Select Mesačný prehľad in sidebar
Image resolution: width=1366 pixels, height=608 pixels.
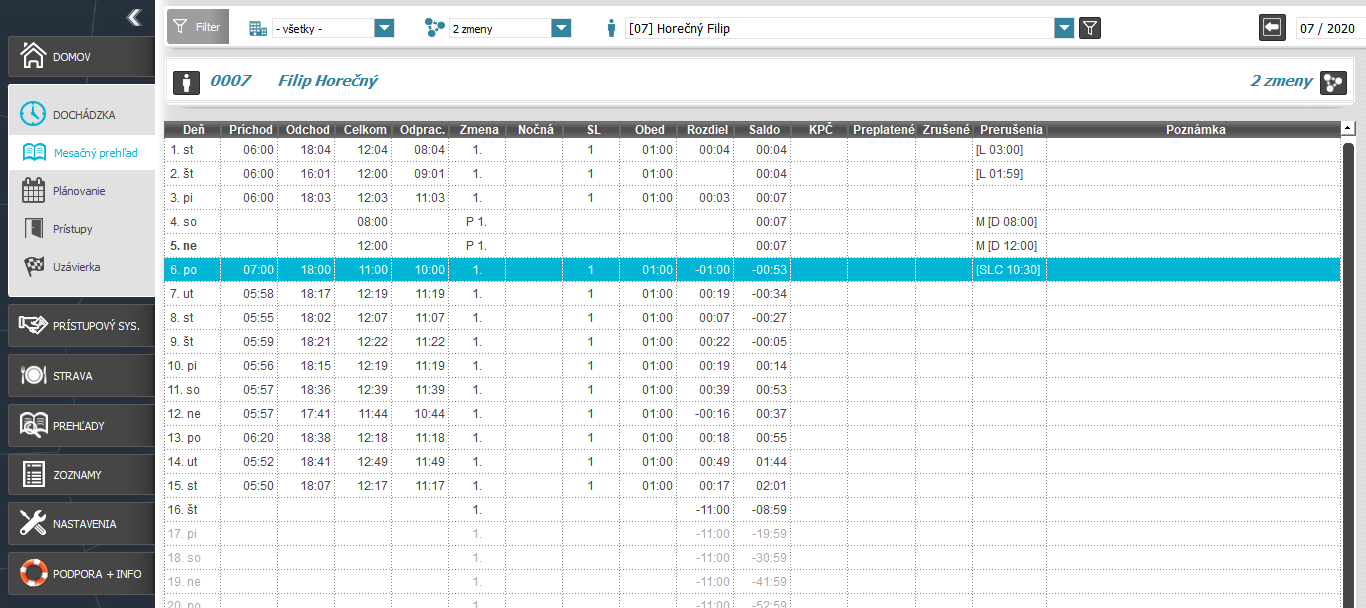tap(83, 153)
